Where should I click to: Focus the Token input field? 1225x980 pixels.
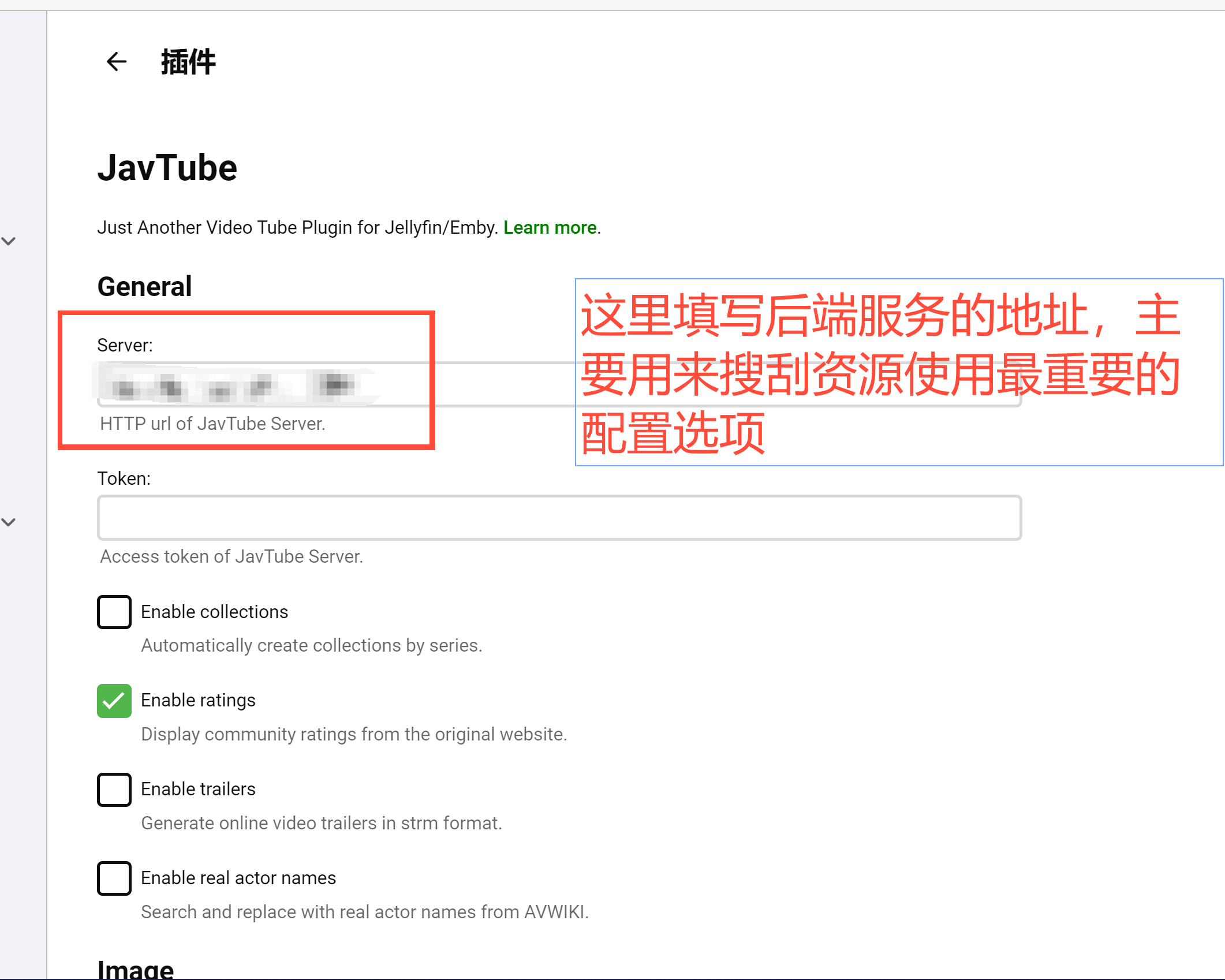559,517
